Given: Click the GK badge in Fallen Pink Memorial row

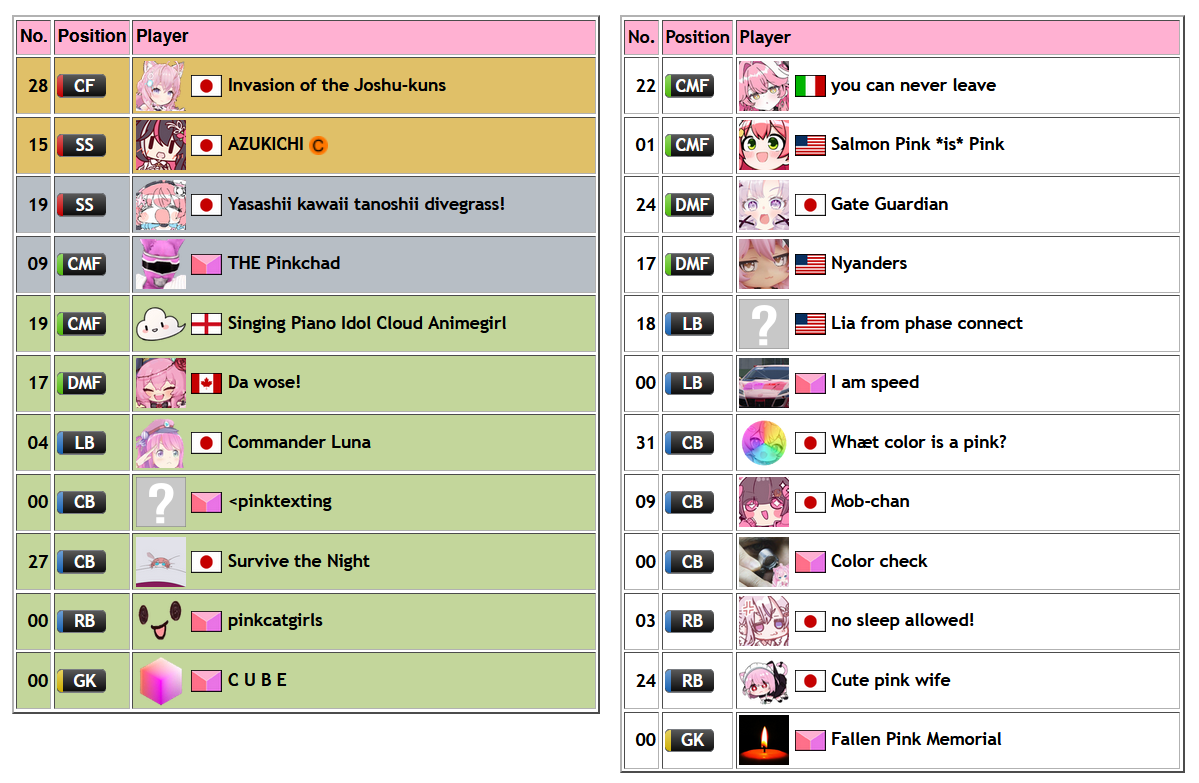Looking at the screenshot, I should point(690,740).
